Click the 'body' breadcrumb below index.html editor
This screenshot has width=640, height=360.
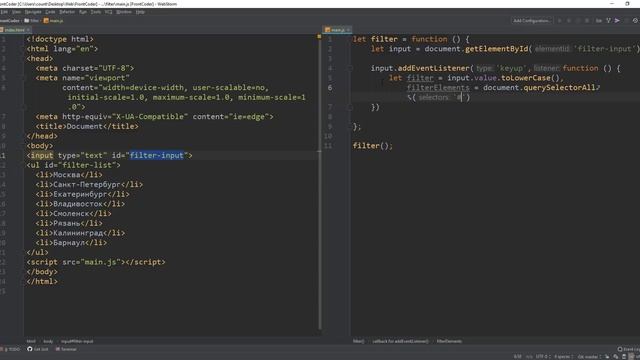coord(48,341)
